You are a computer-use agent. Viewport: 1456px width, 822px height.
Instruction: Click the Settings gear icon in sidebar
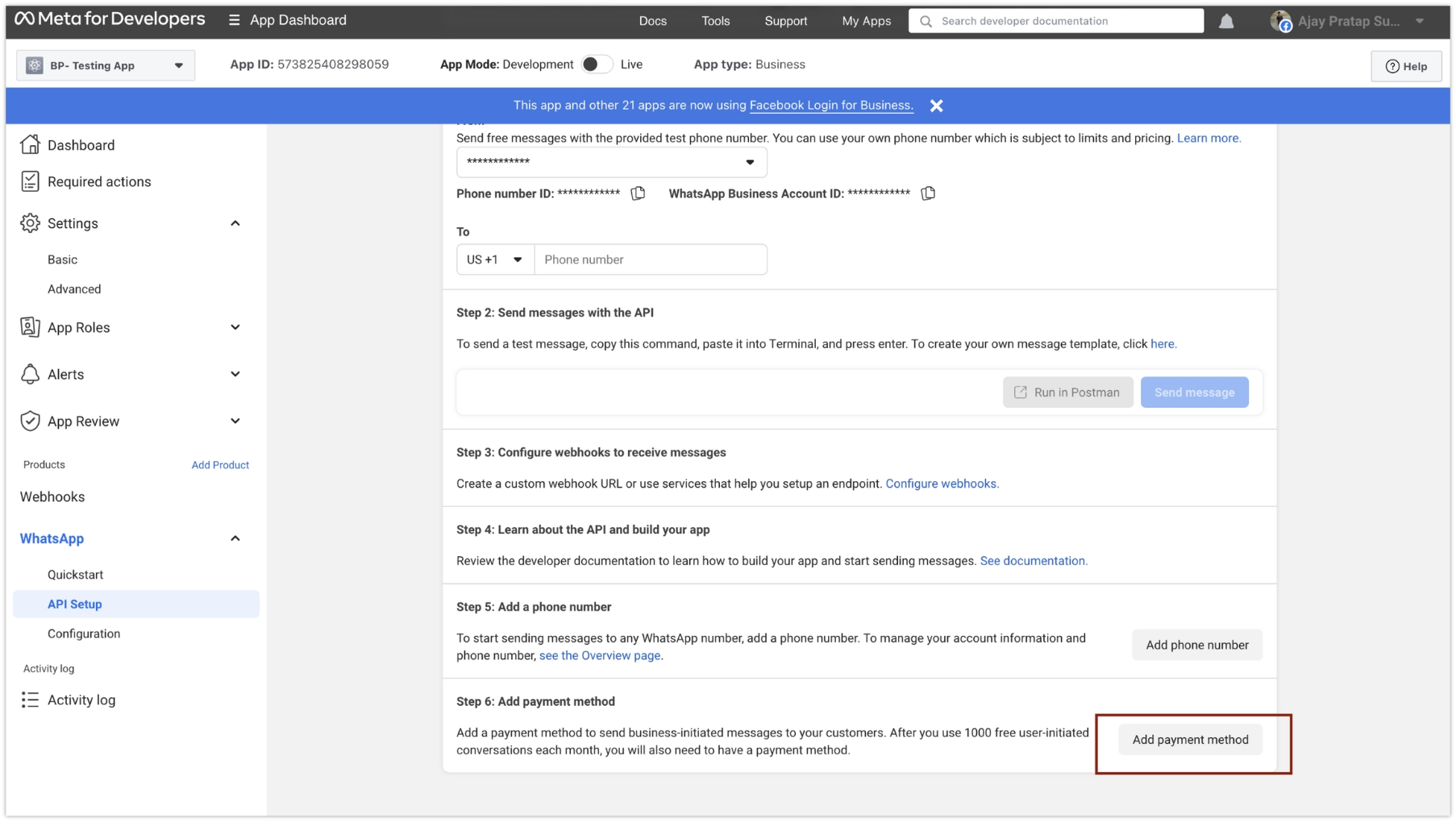click(30, 223)
